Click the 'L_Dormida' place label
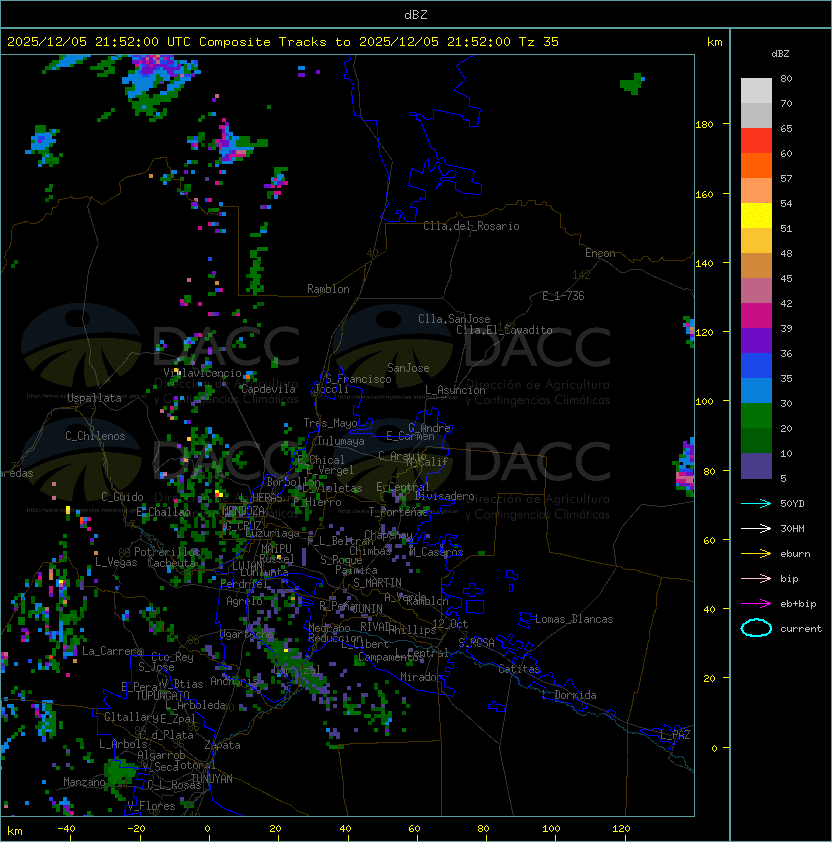Image resolution: width=832 pixels, height=842 pixels. click(x=569, y=695)
